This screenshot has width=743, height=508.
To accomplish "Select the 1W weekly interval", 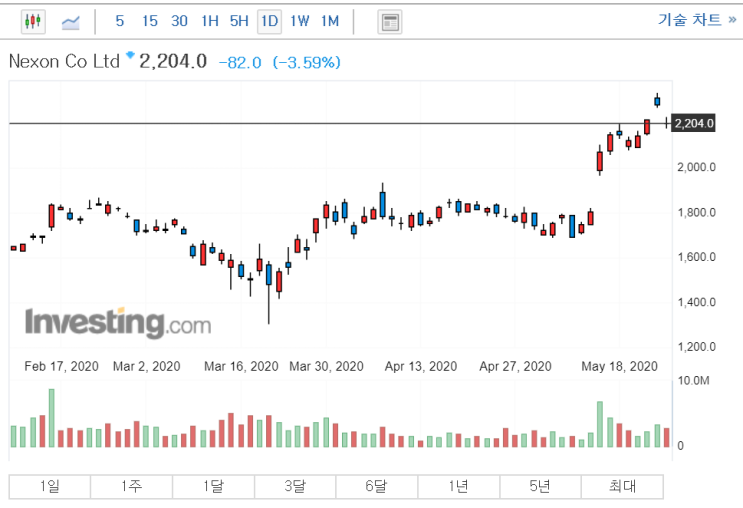I will click(299, 21).
